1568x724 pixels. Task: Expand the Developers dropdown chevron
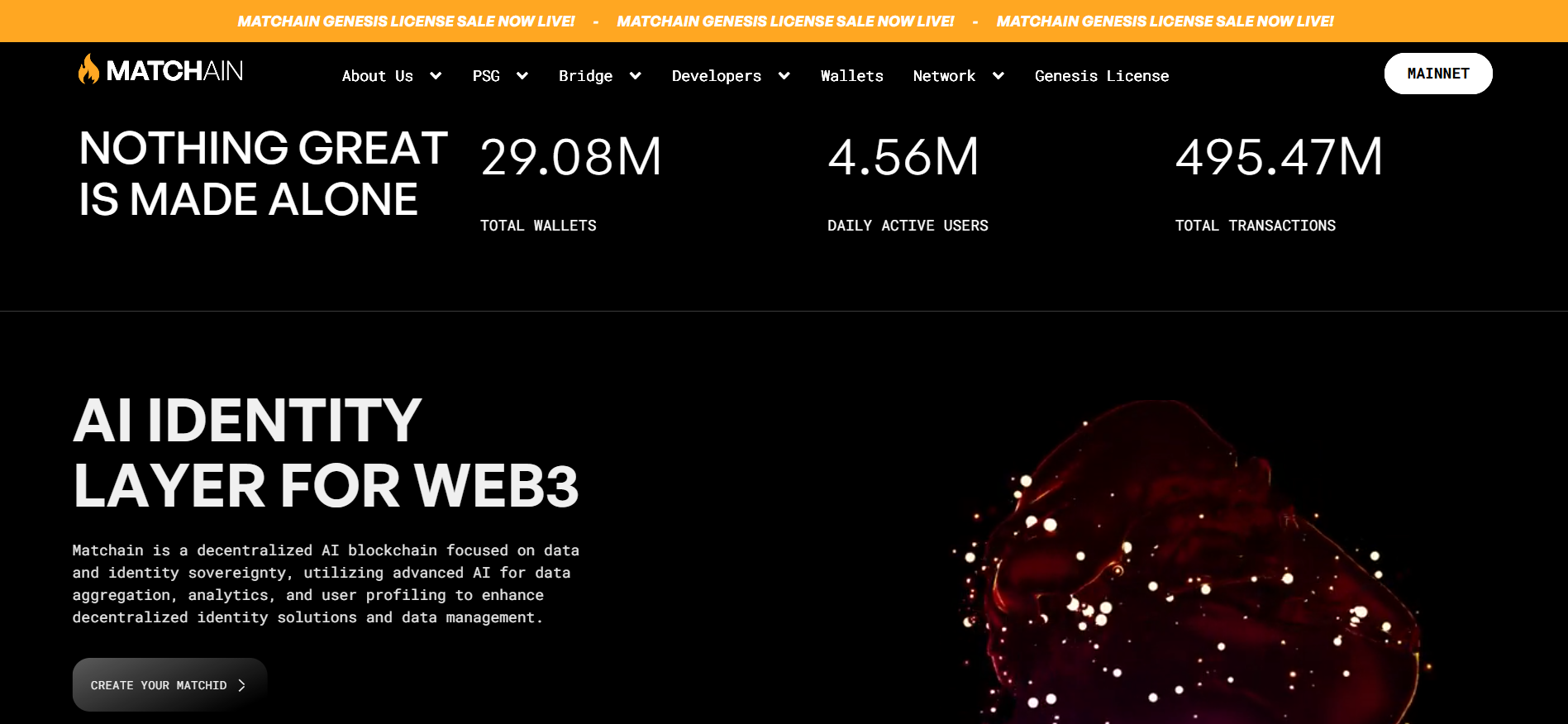(x=784, y=76)
